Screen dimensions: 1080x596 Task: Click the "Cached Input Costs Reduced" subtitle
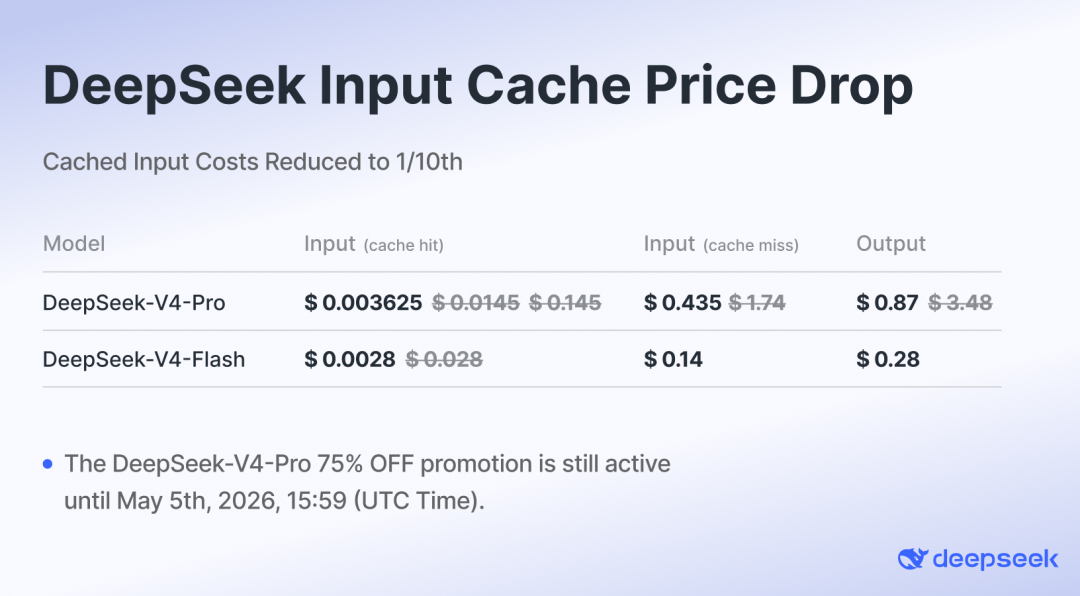pos(252,162)
